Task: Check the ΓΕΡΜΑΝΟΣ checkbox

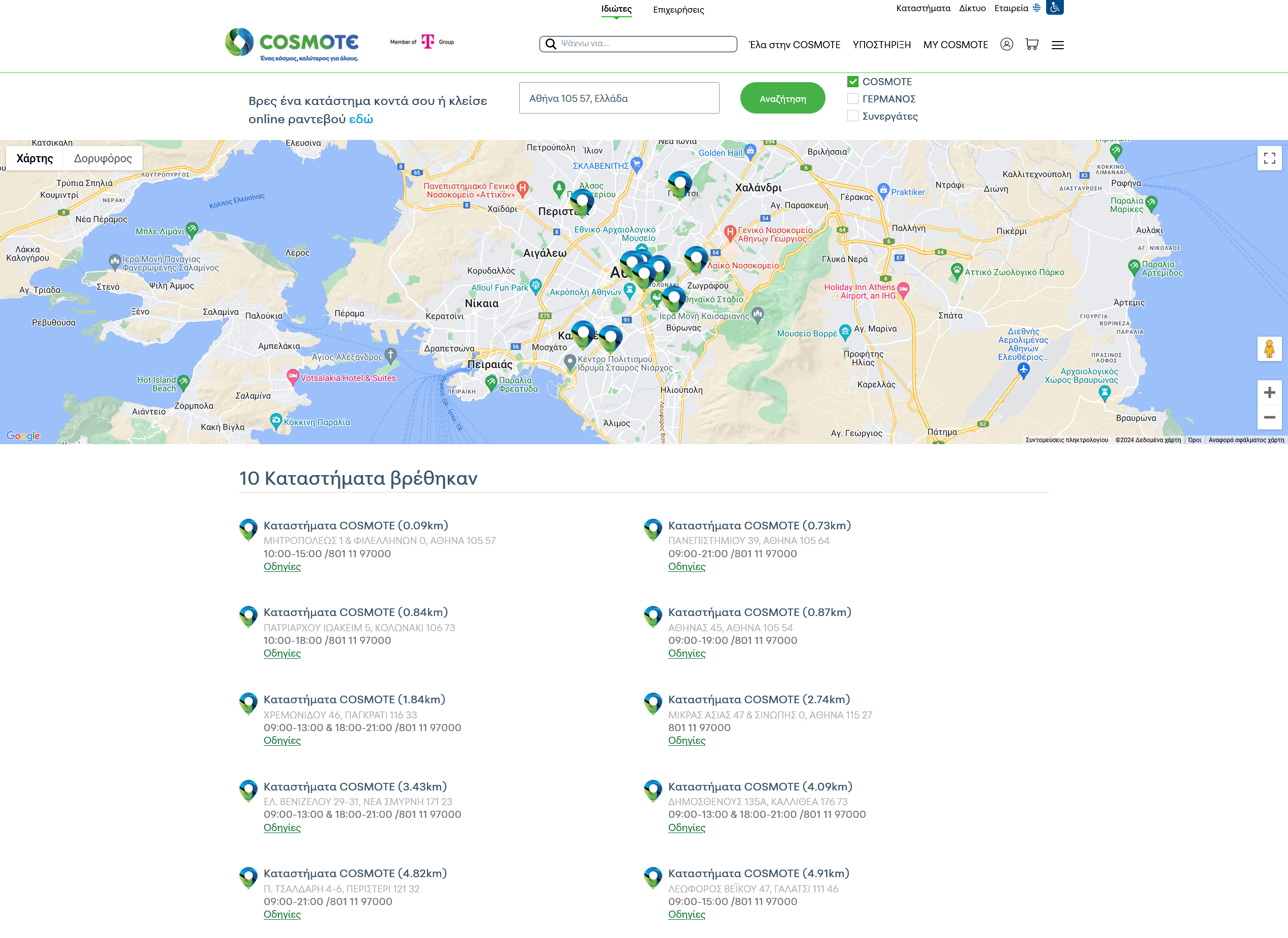Action: [852, 99]
